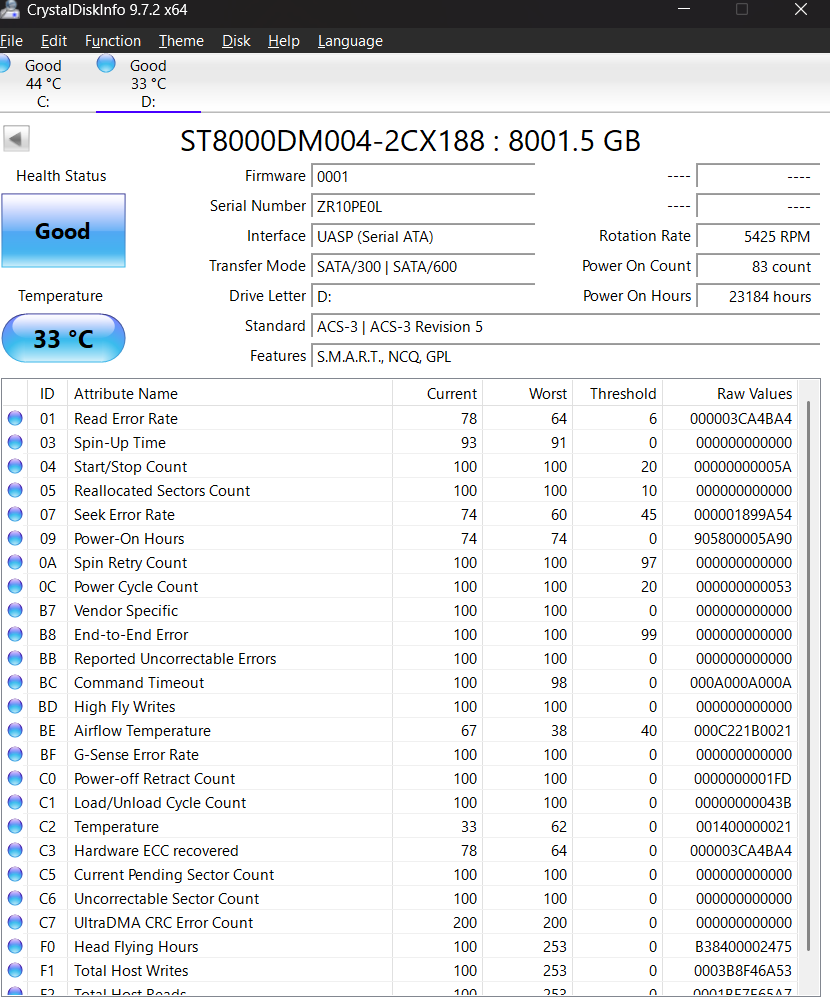The height and width of the screenshot is (1001, 830).
Task: Click the status orb next to Airflow Temperature
Action: pos(15,731)
